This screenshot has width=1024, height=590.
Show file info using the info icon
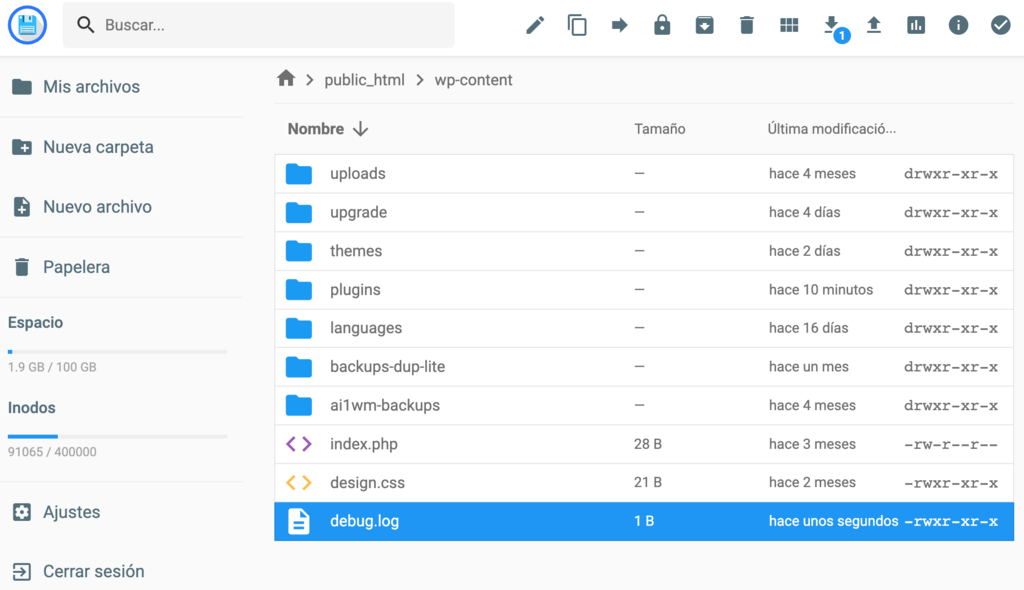click(x=958, y=24)
